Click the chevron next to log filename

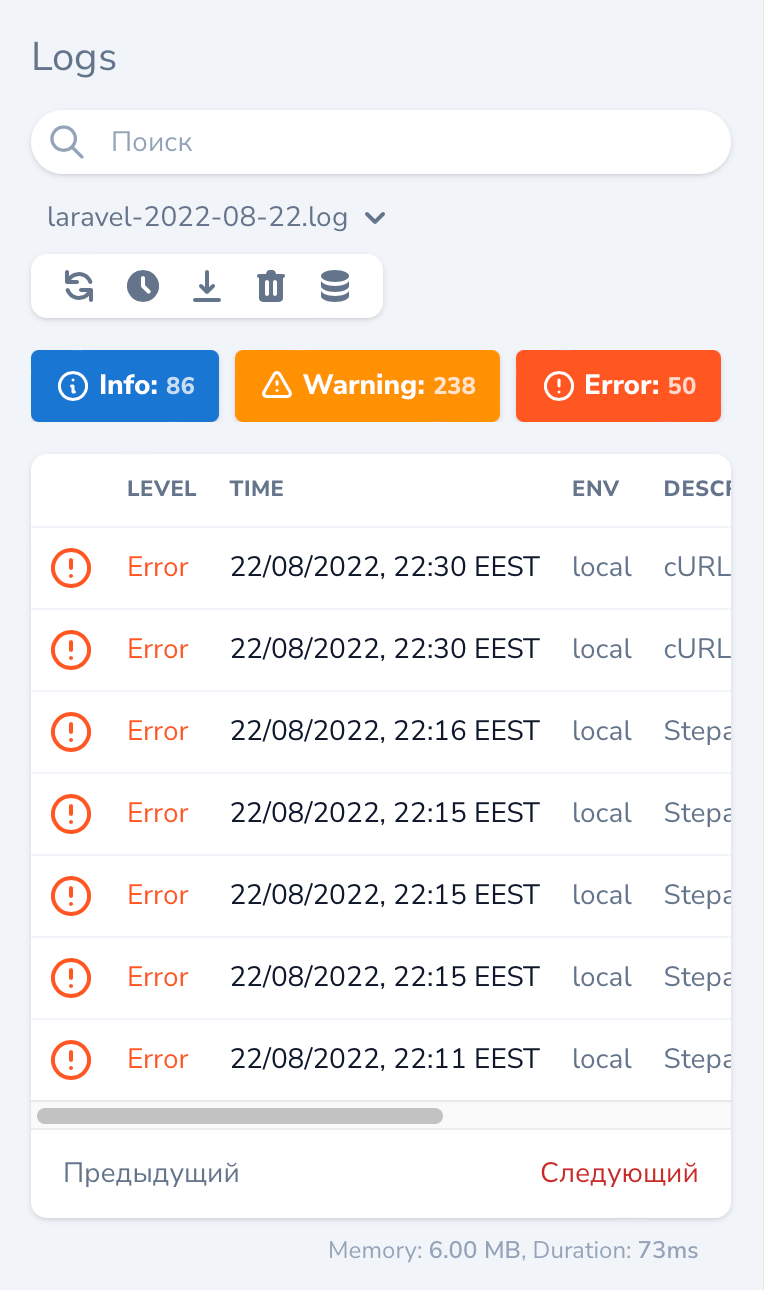375,217
